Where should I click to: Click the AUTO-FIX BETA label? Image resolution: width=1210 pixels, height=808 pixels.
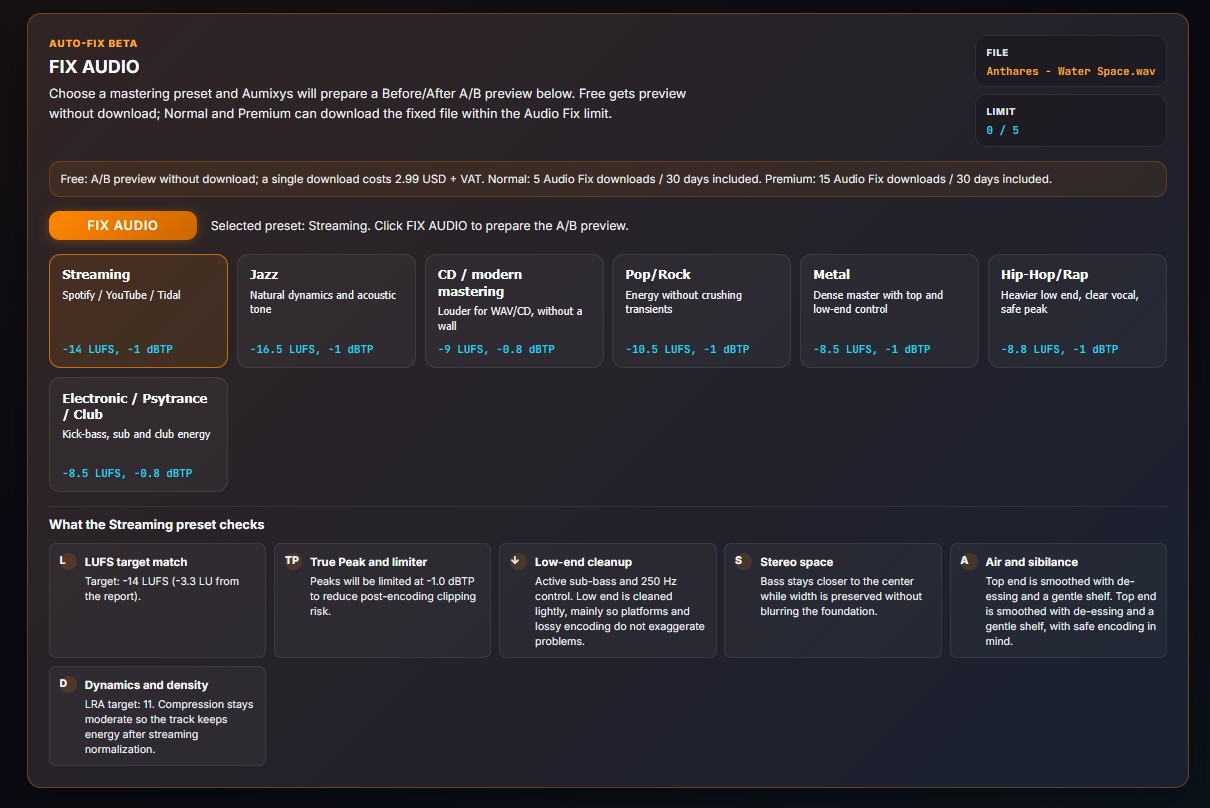(x=93, y=44)
